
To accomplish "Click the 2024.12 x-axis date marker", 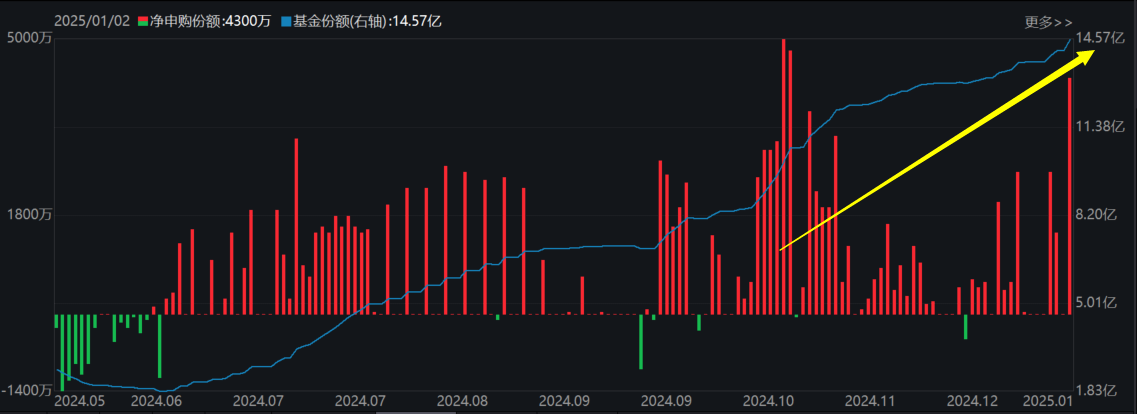I will [973, 400].
